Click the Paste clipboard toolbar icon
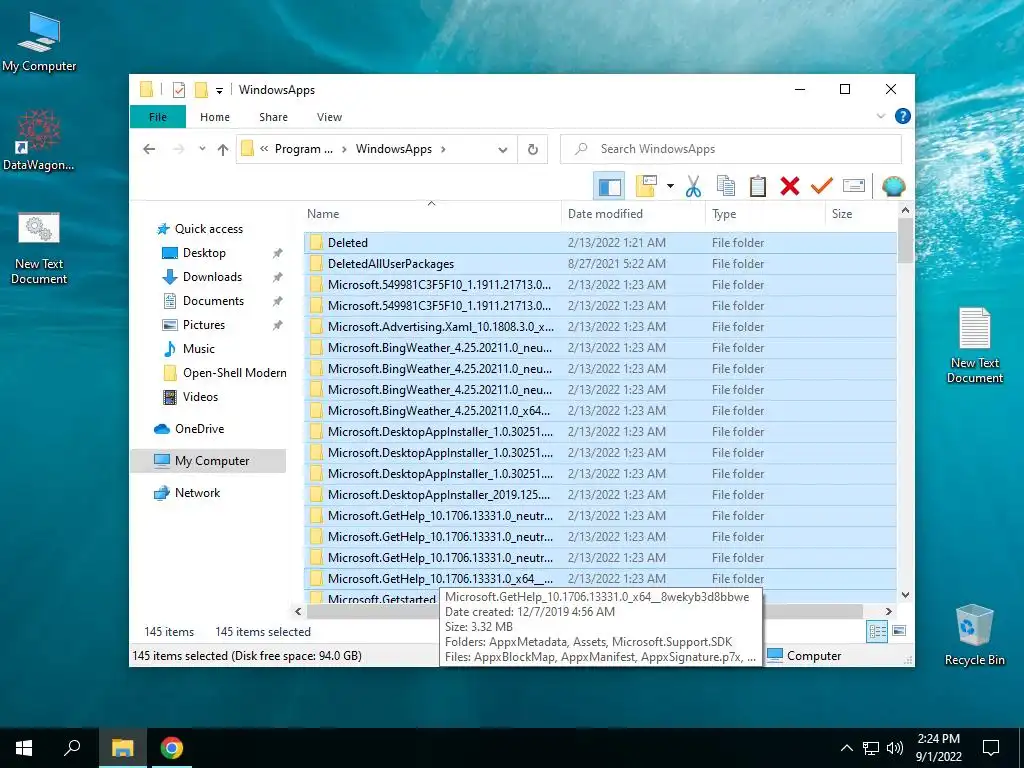 point(758,186)
